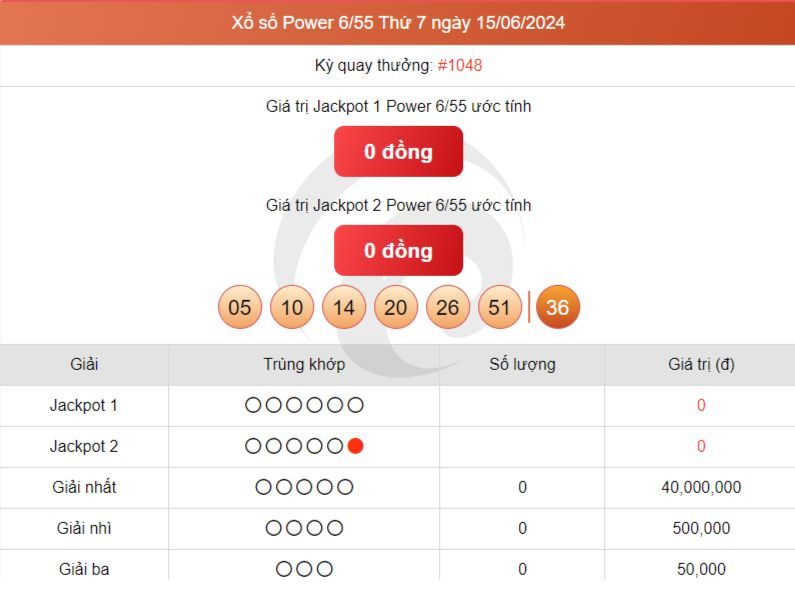
Task: Click the number 05 lottery ball
Action: pyautogui.click(x=240, y=308)
